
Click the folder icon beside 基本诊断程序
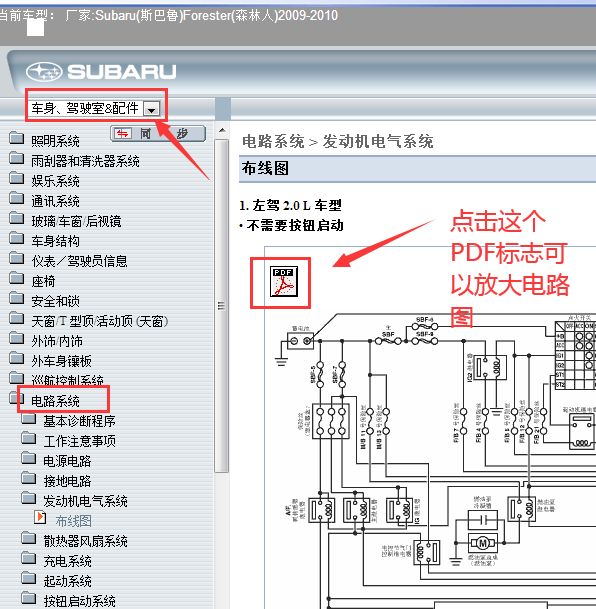click(29, 418)
